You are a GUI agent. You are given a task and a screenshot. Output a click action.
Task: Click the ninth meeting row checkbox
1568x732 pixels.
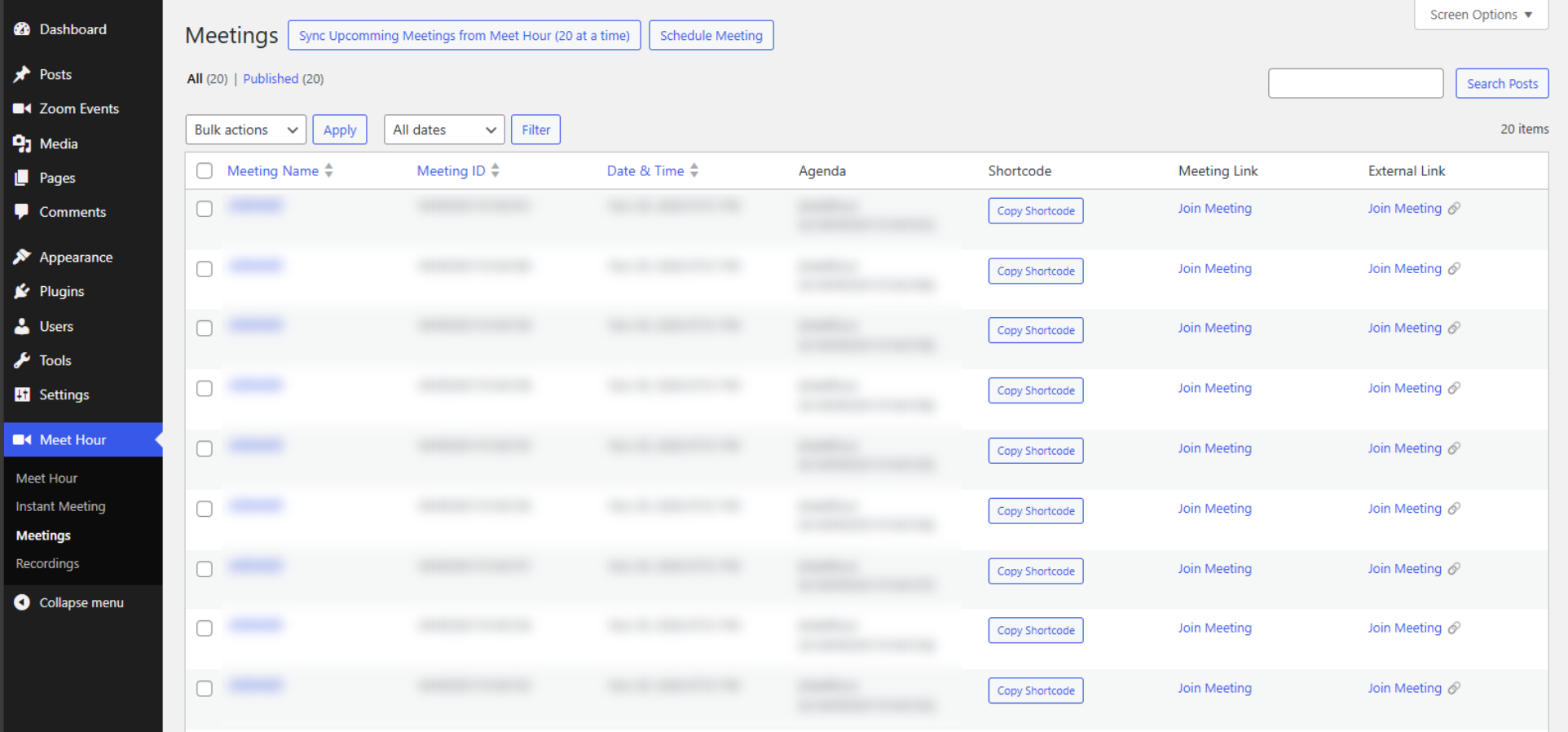[x=205, y=689]
